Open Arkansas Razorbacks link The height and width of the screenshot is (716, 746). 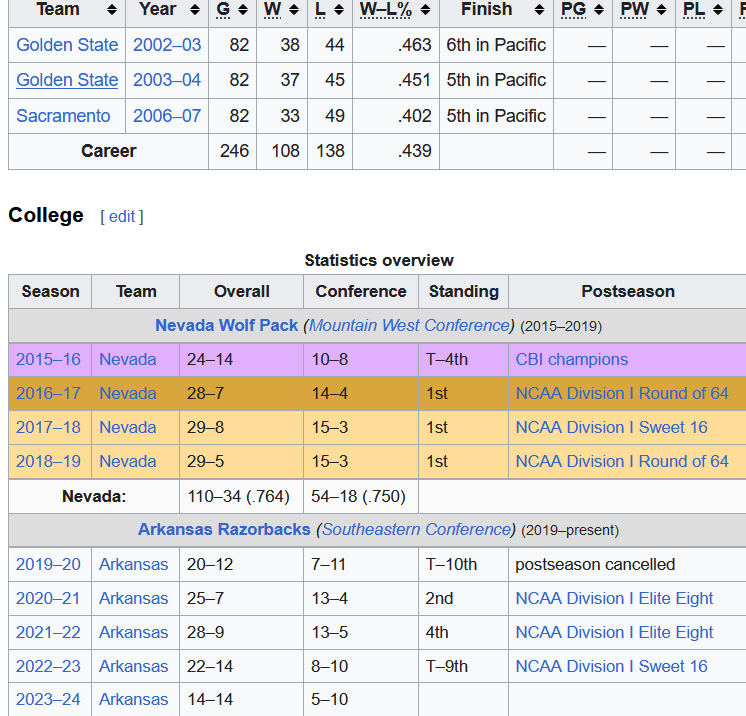(224, 530)
